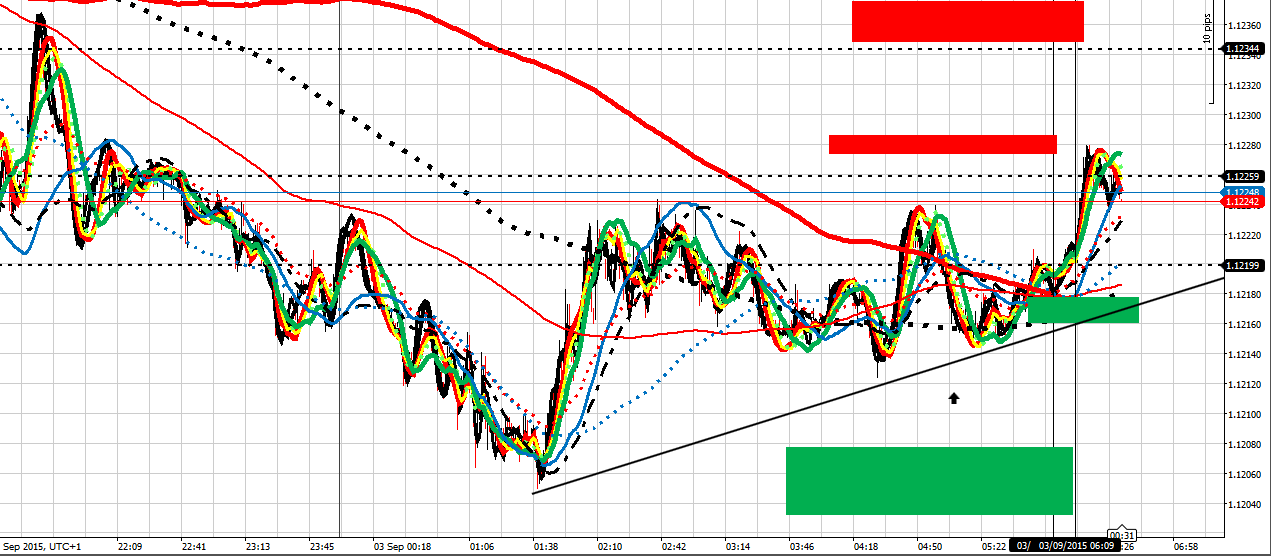
Task: Click the 01:38 time axis label
Action: 546,547
